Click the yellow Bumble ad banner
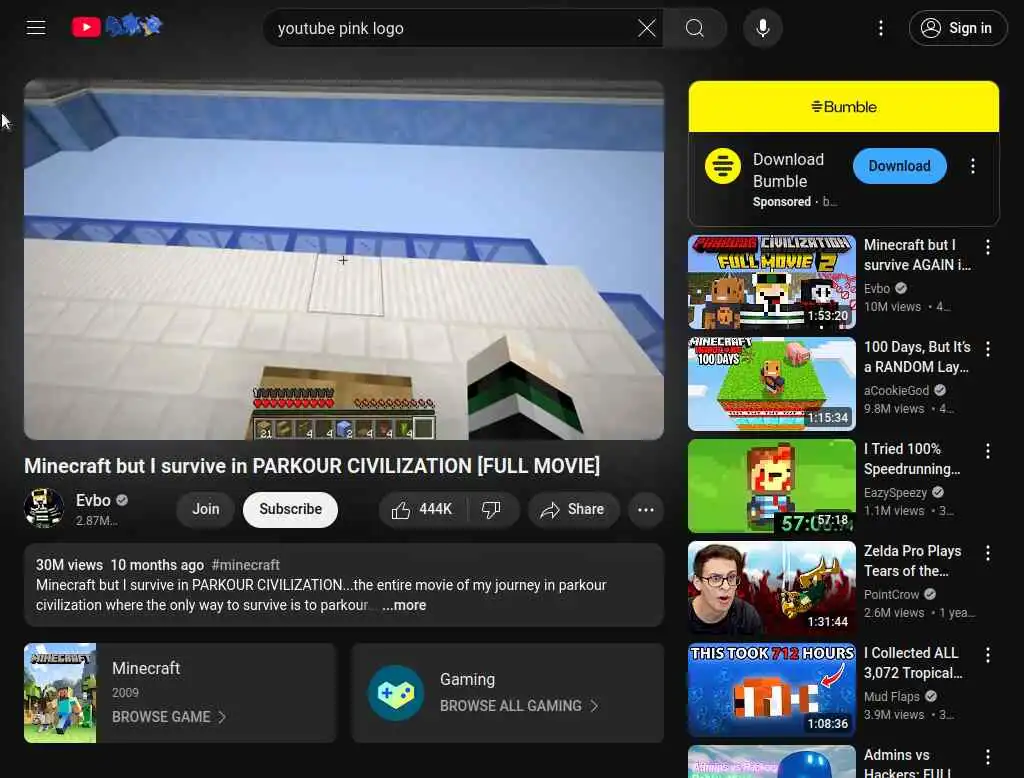1024x778 pixels. [844, 106]
